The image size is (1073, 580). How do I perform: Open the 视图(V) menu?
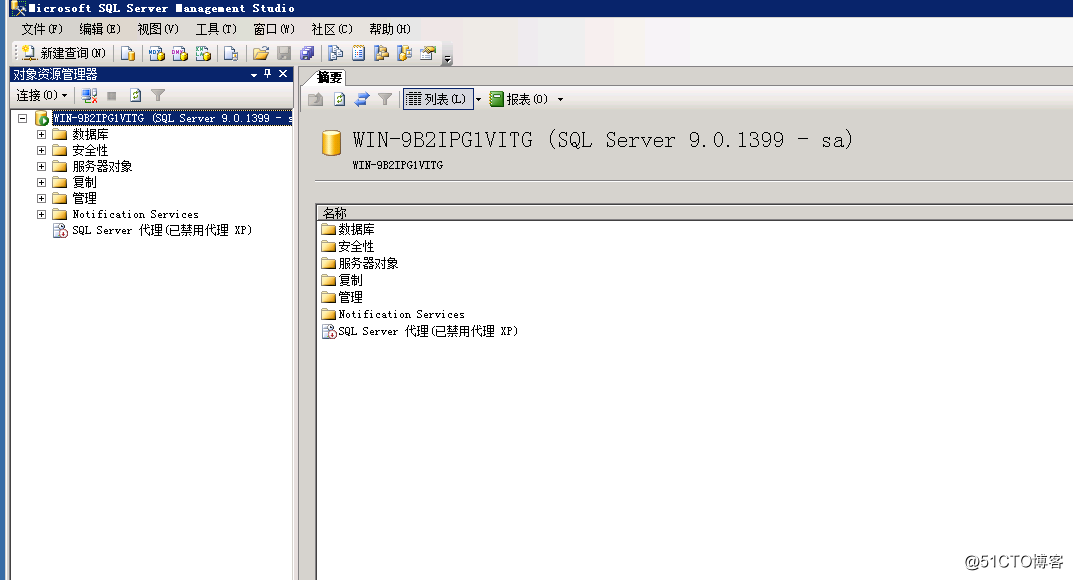pyautogui.click(x=158, y=29)
